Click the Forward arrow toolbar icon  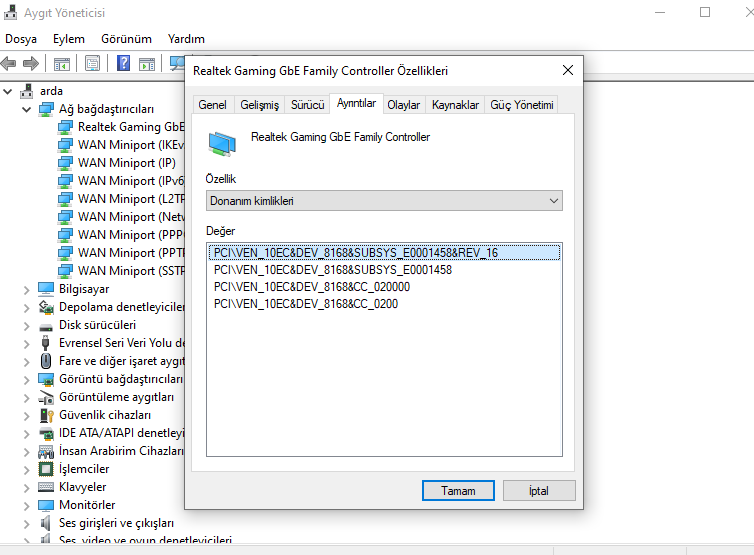[x=31, y=63]
